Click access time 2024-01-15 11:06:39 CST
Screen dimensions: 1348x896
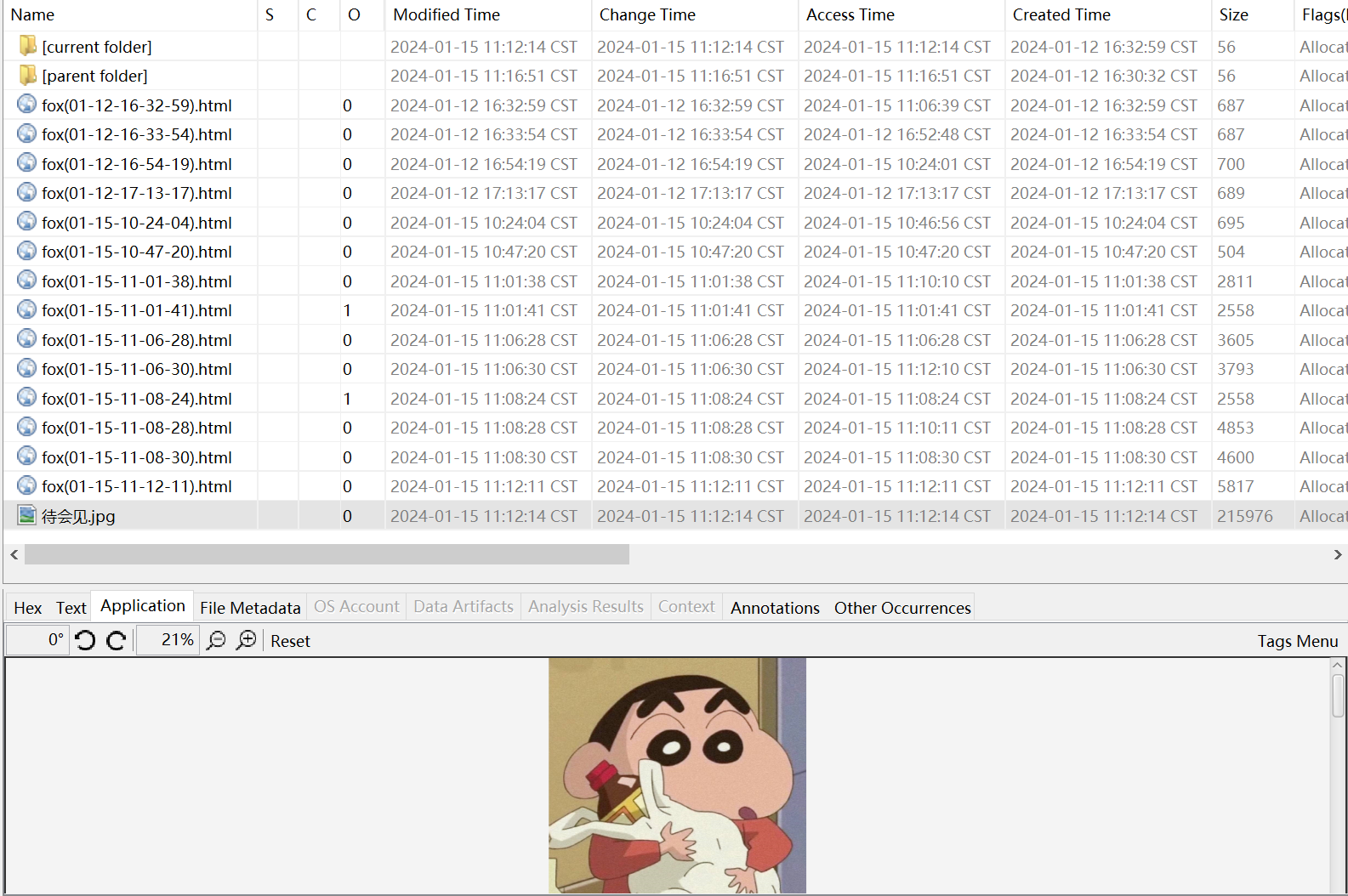[x=897, y=105]
